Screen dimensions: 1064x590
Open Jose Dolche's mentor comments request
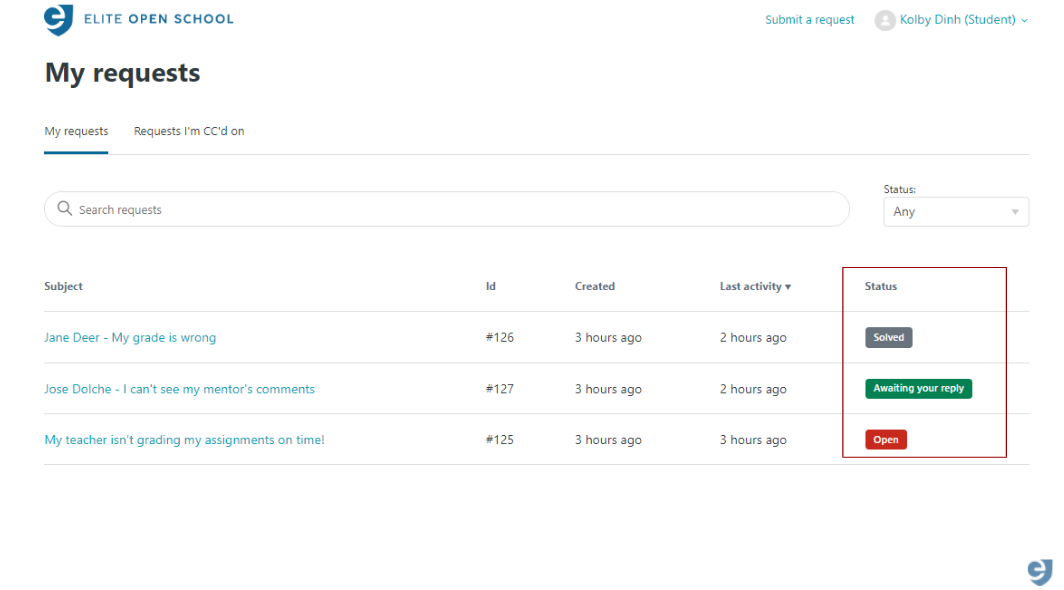[180, 389]
